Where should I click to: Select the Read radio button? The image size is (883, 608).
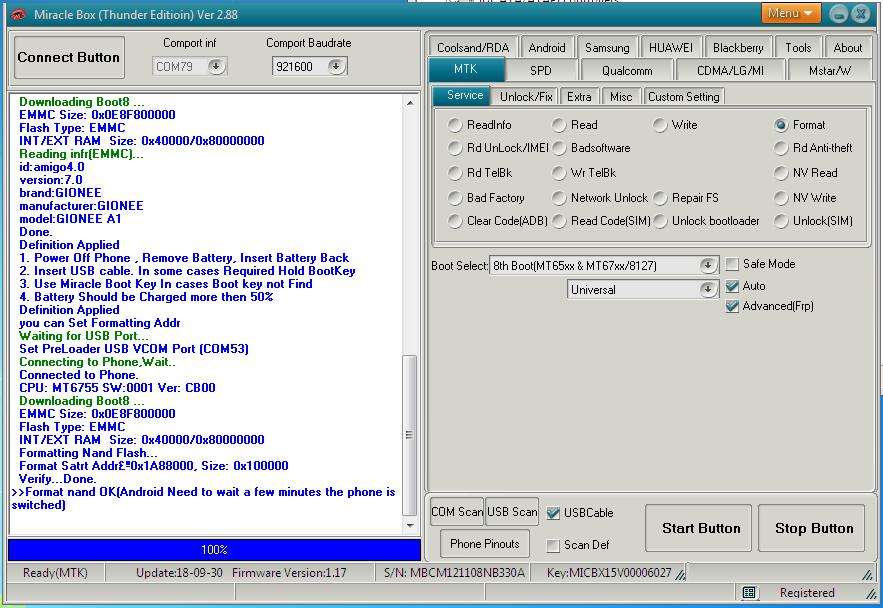[559, 125]
